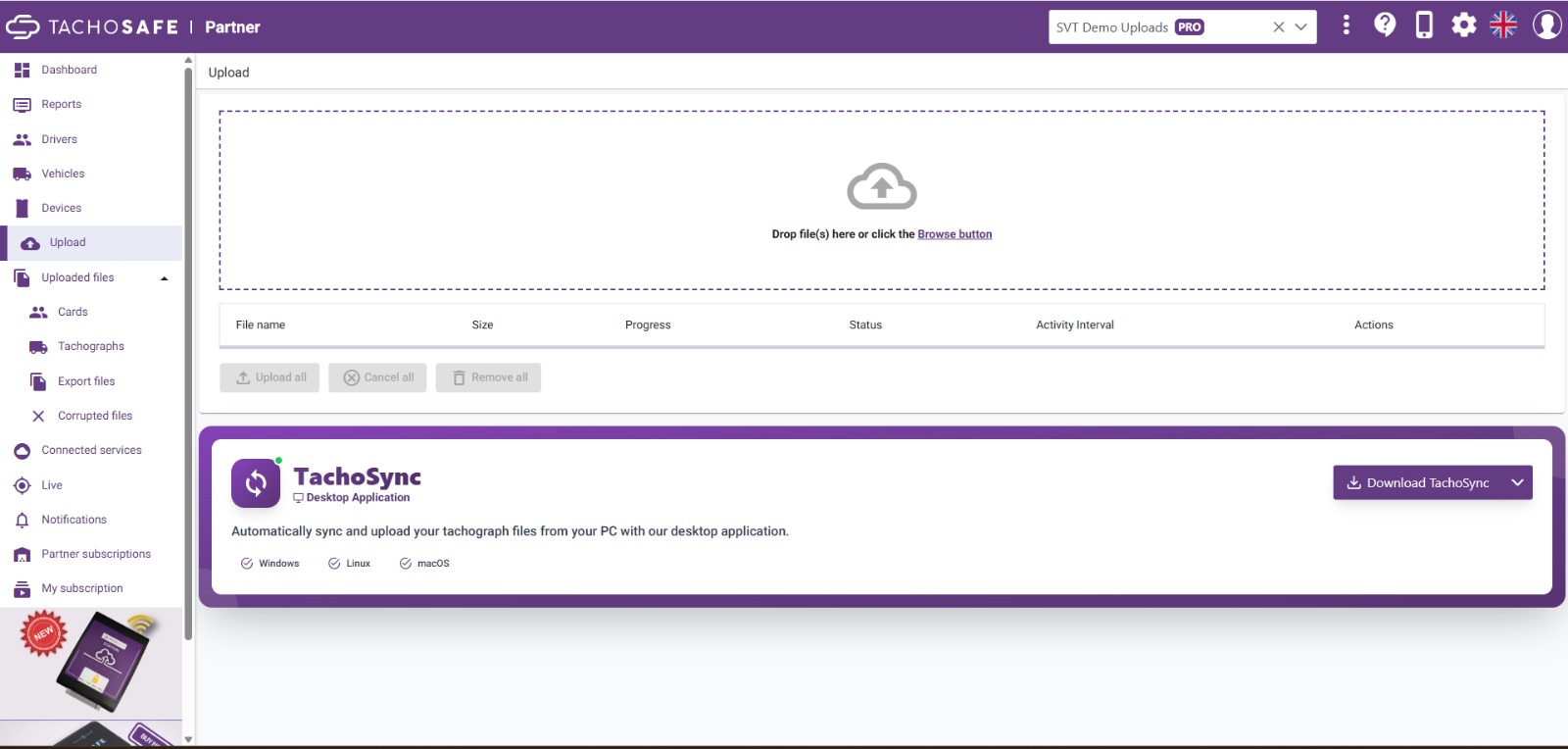
Task: Click the mobile device icon in header
Action: coord(1424,25)
